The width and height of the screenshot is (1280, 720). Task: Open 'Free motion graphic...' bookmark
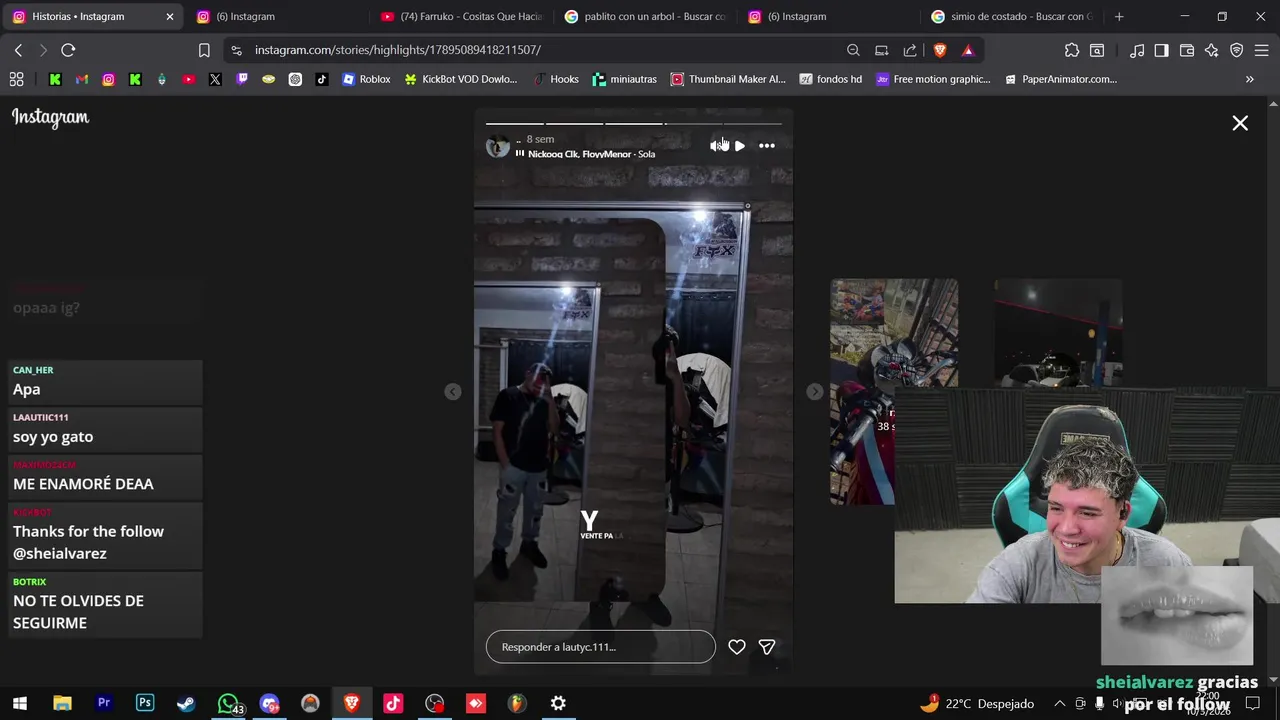934,79
